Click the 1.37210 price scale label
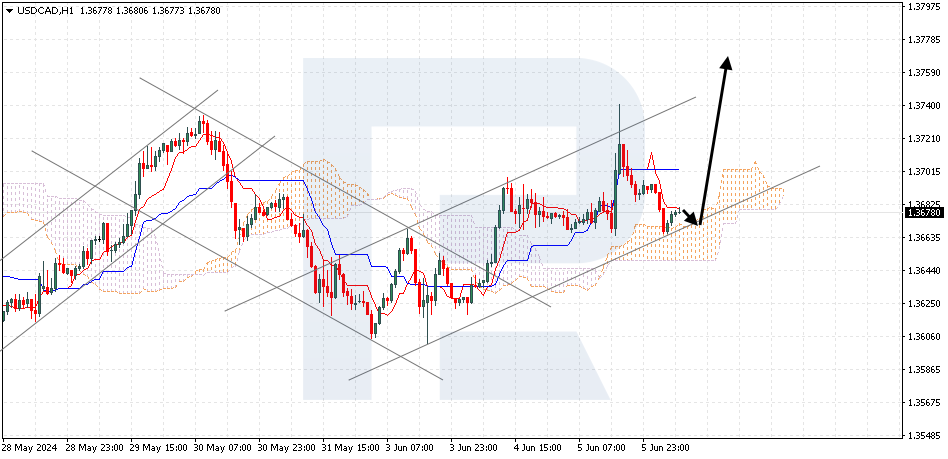 [x=925, y=139]
